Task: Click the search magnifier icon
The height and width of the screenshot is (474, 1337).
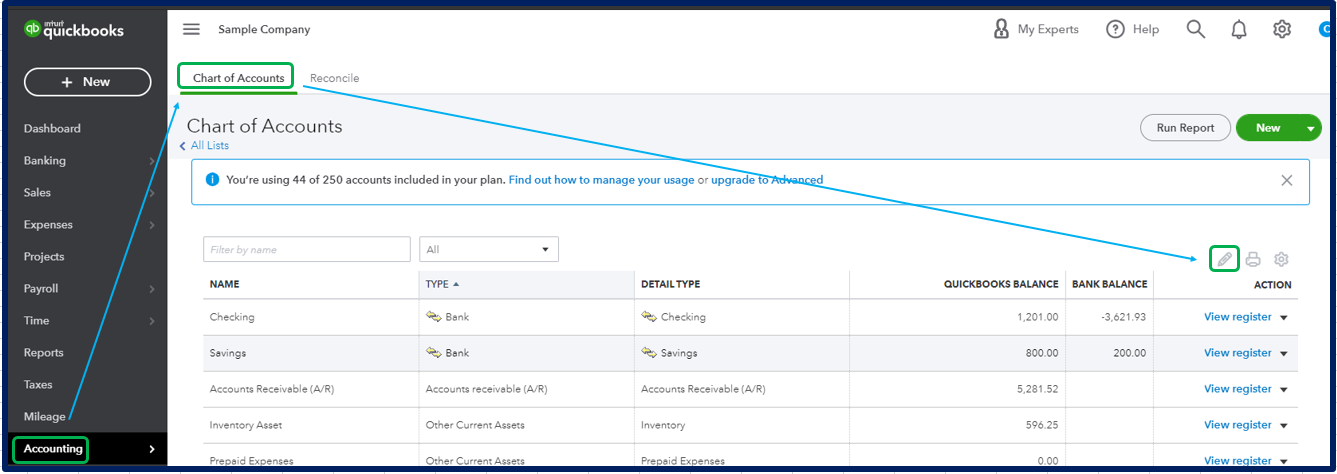Action: (1196, 29)
